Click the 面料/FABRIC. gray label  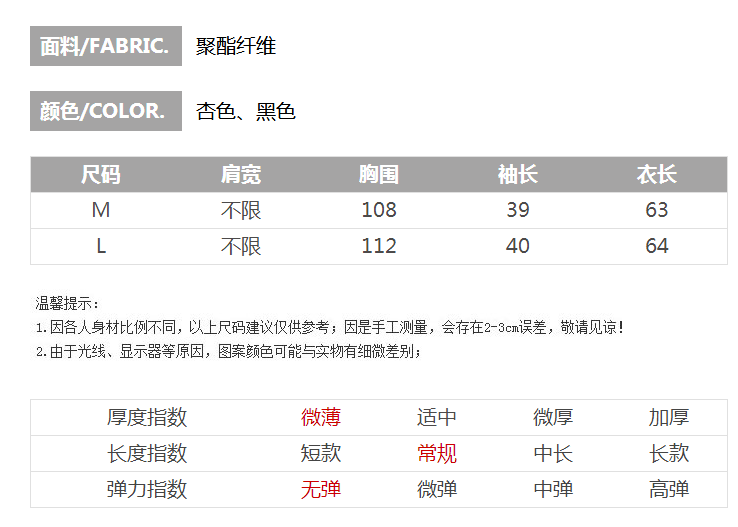coord(105,46)
